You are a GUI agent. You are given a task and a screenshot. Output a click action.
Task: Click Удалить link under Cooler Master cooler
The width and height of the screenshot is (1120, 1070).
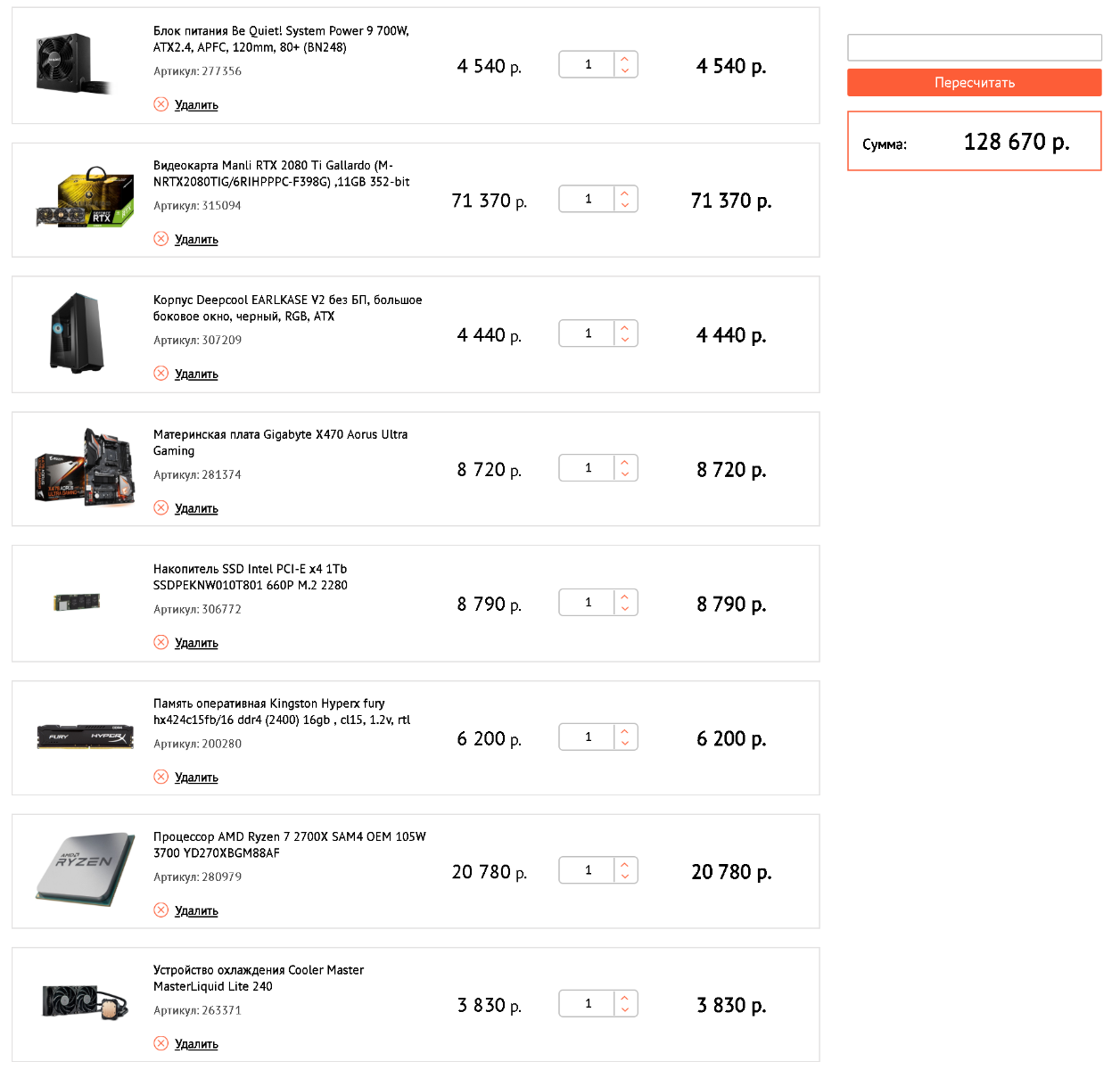pyautogui.click(x=196, y=1044)
